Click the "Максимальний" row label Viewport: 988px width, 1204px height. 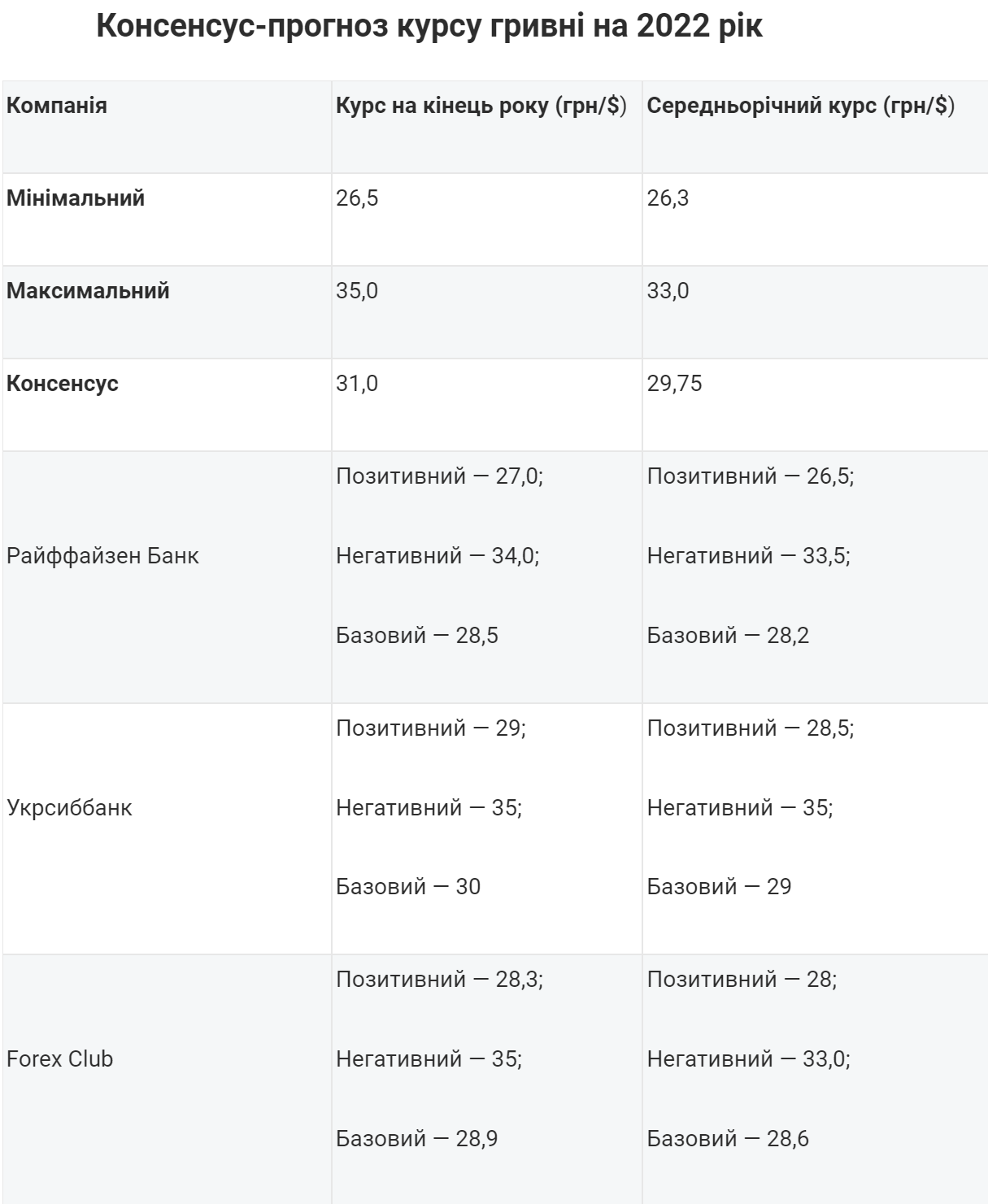tap(88, 291)
